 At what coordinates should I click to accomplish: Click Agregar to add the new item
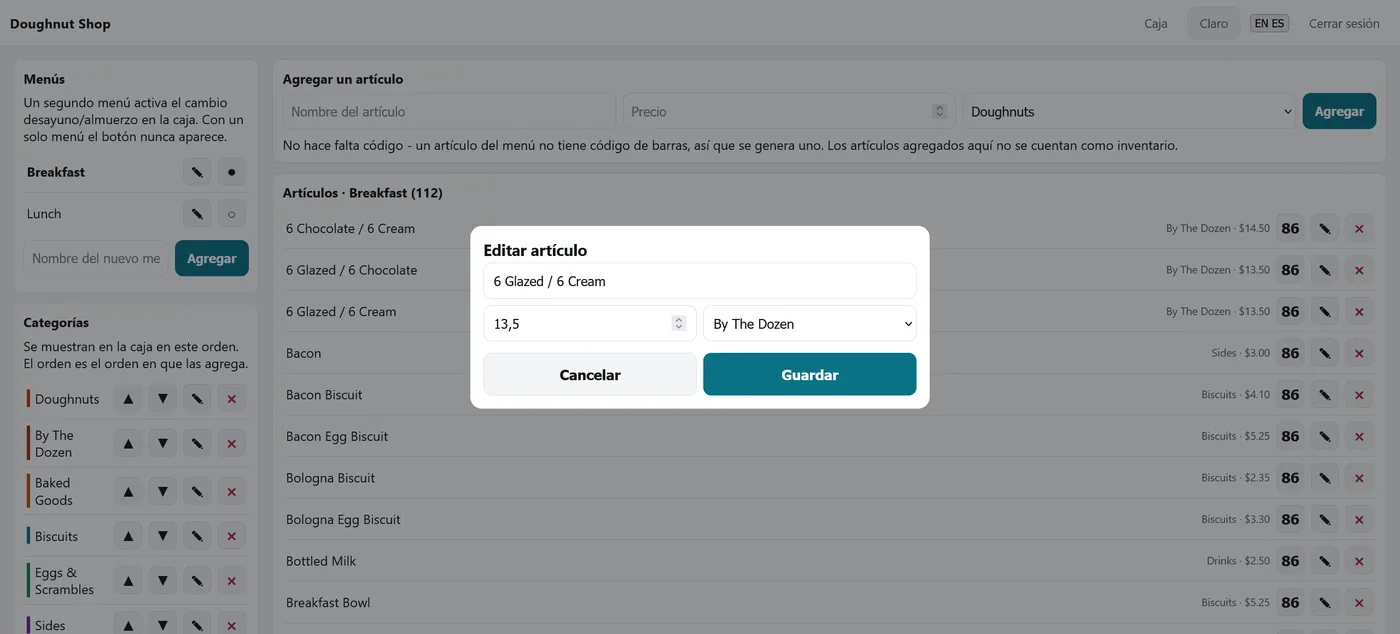pyautogui.click(x=1339, y=112)
